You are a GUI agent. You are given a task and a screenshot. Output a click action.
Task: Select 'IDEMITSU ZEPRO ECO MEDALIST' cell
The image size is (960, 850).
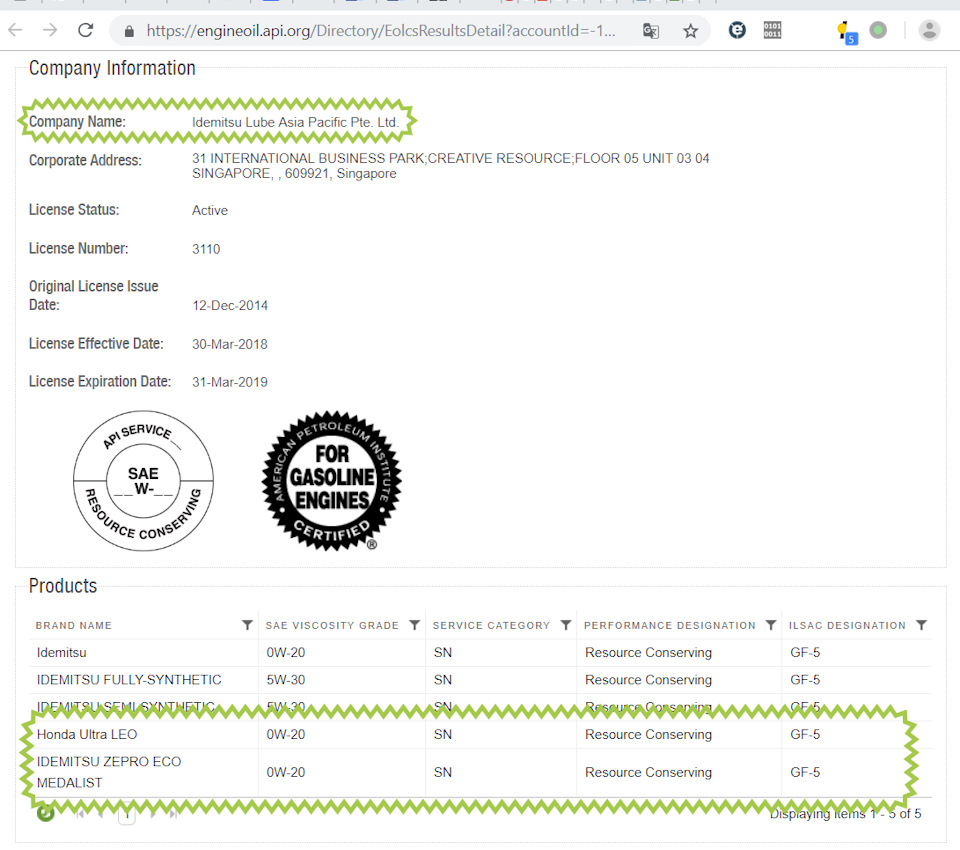[109, 772]
